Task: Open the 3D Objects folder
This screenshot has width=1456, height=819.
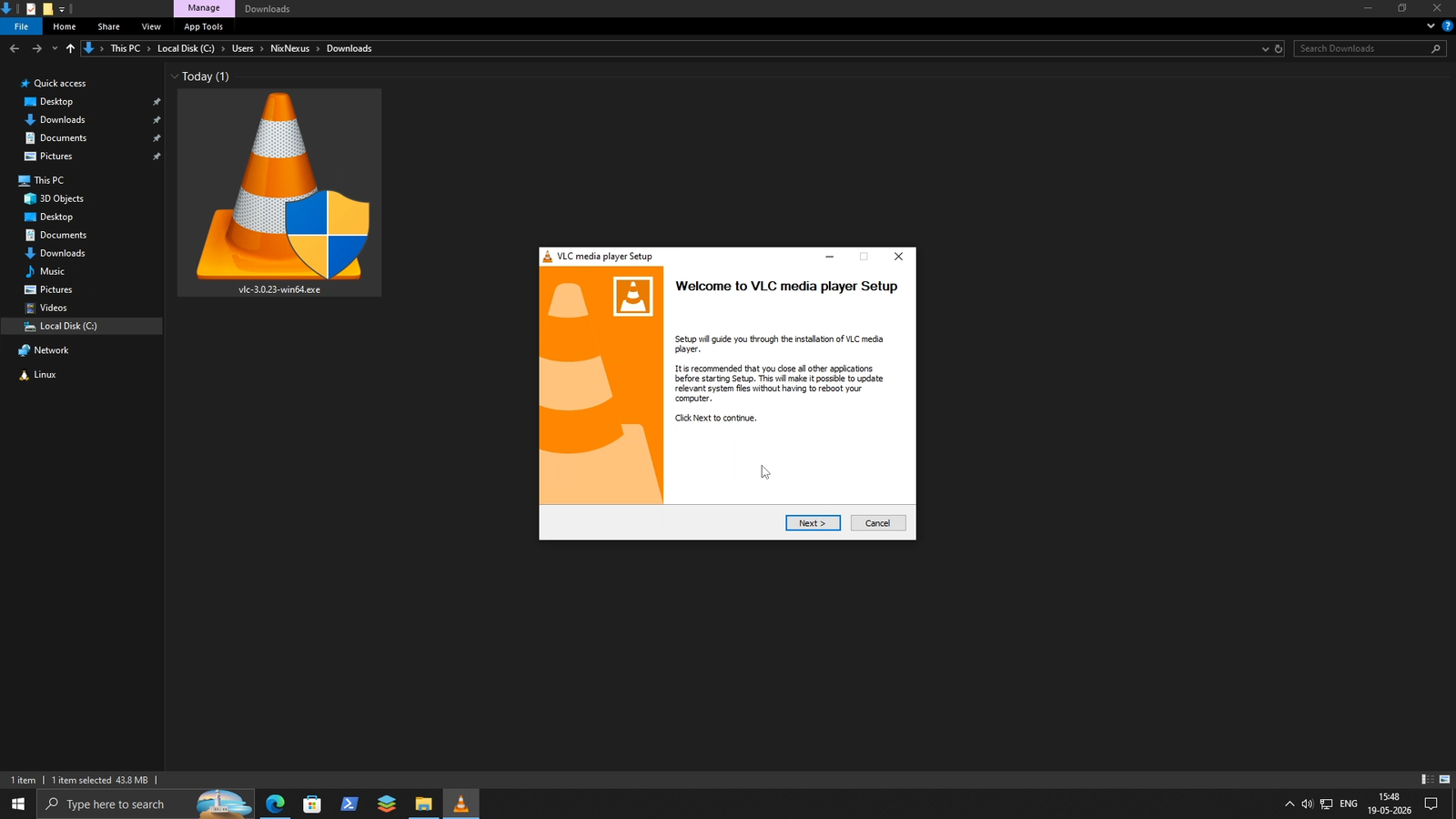Action: click(61, 198)
